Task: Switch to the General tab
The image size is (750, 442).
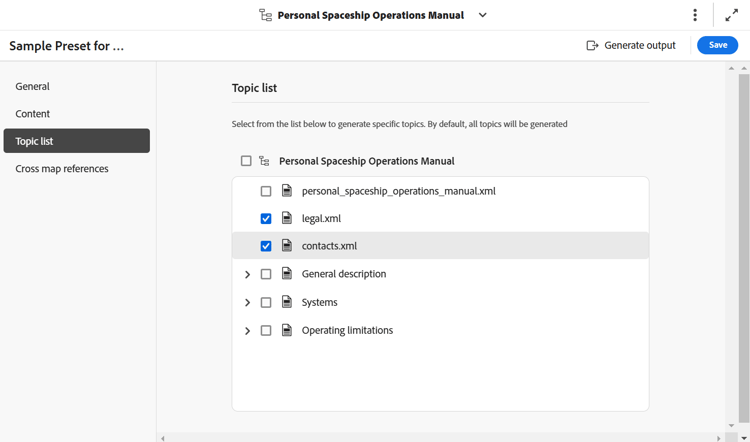Action: [x=33, y=87]
